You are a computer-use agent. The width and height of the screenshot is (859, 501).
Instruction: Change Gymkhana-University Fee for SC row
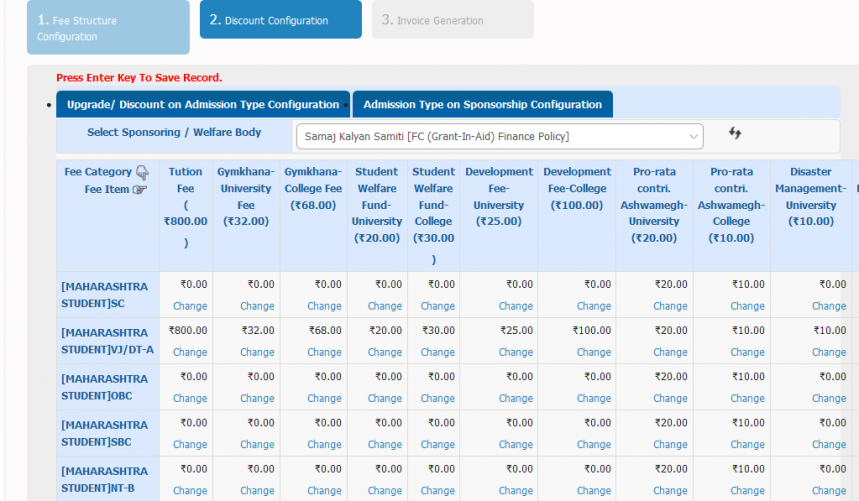click(x=257, y=306)
